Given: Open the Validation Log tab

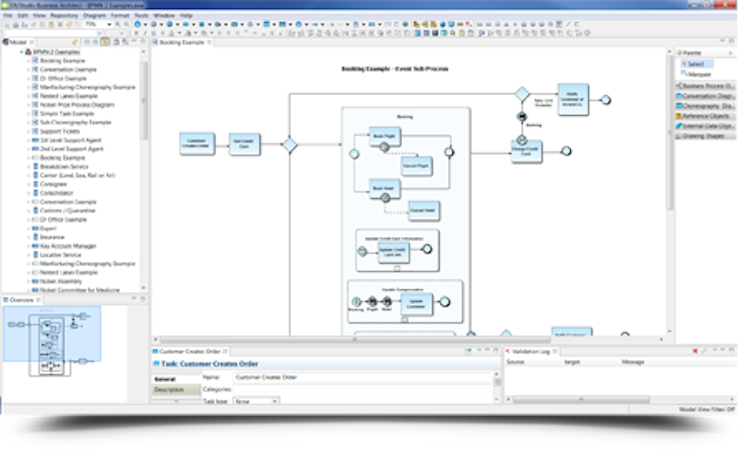Looking at the screenshot, I should [531, 352].
